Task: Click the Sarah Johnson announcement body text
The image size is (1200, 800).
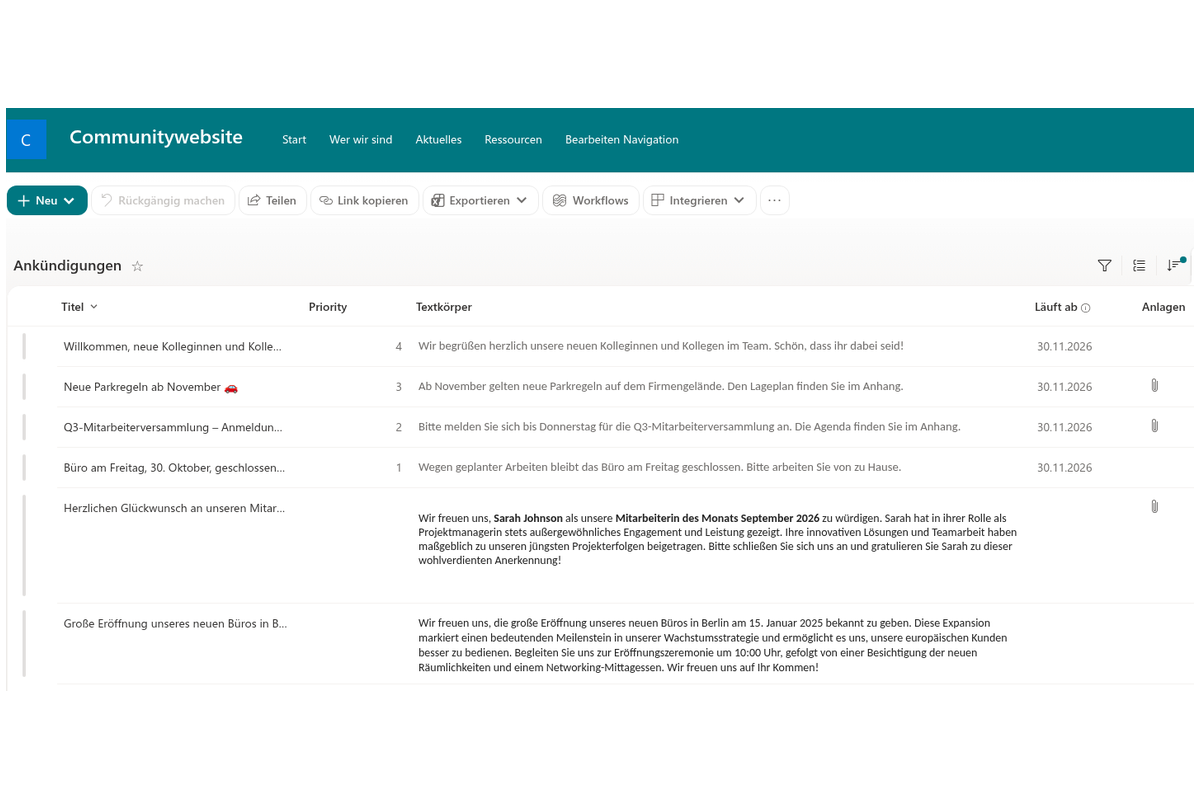Action: (717, 539)
